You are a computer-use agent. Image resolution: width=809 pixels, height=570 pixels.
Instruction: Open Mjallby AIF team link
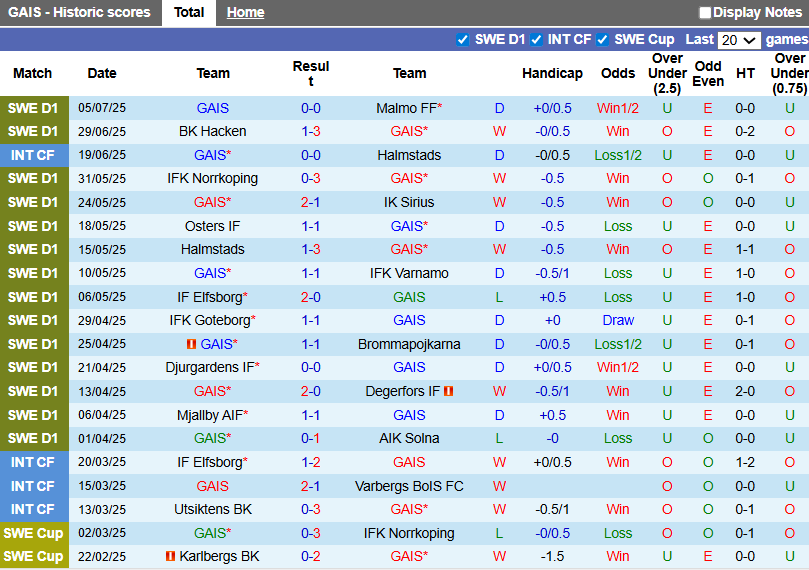209,415
